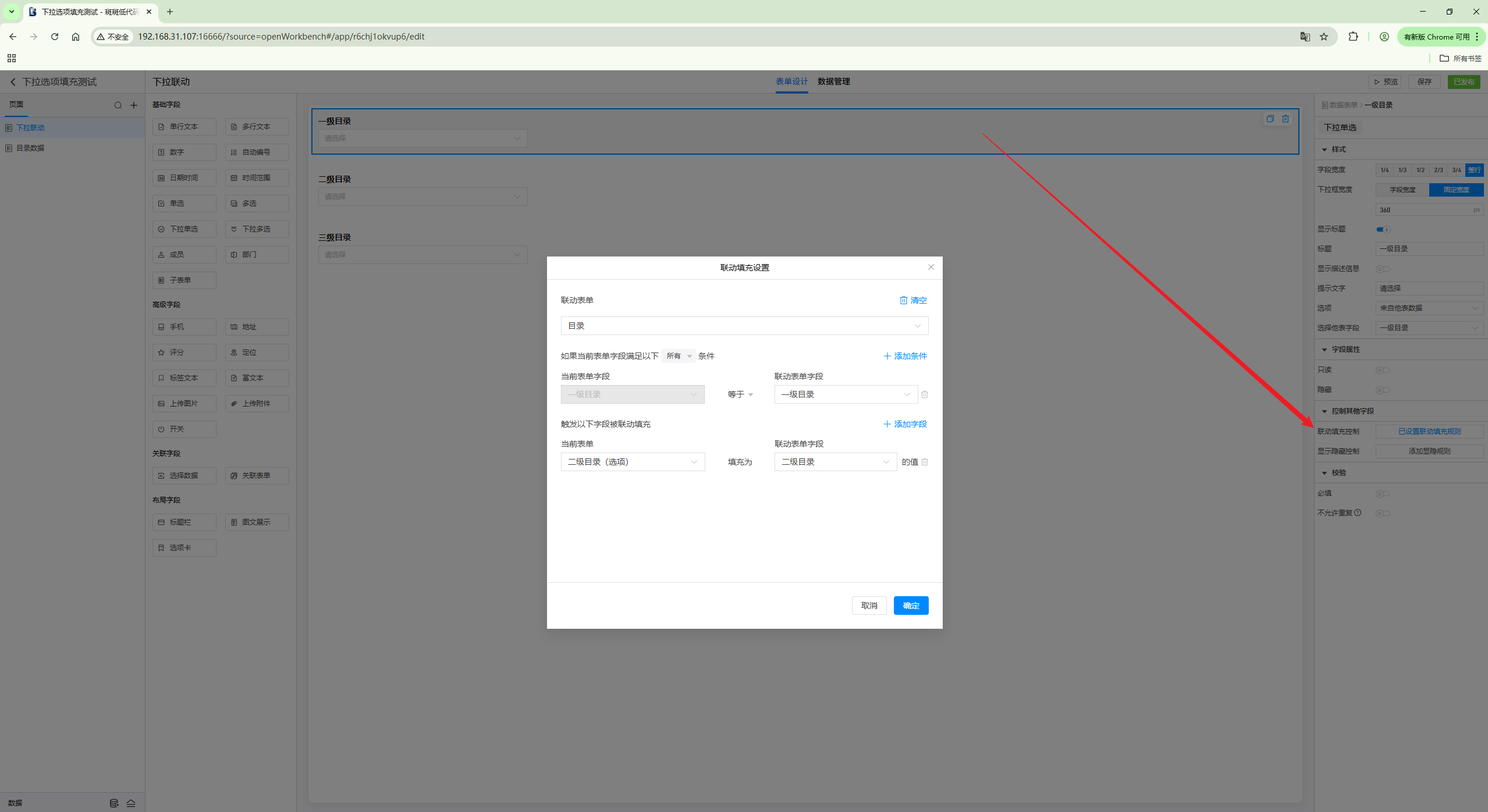Click the Chrome translate page icon
The width and height of the screenshot is (1488, 812).
coord(1305,37)
